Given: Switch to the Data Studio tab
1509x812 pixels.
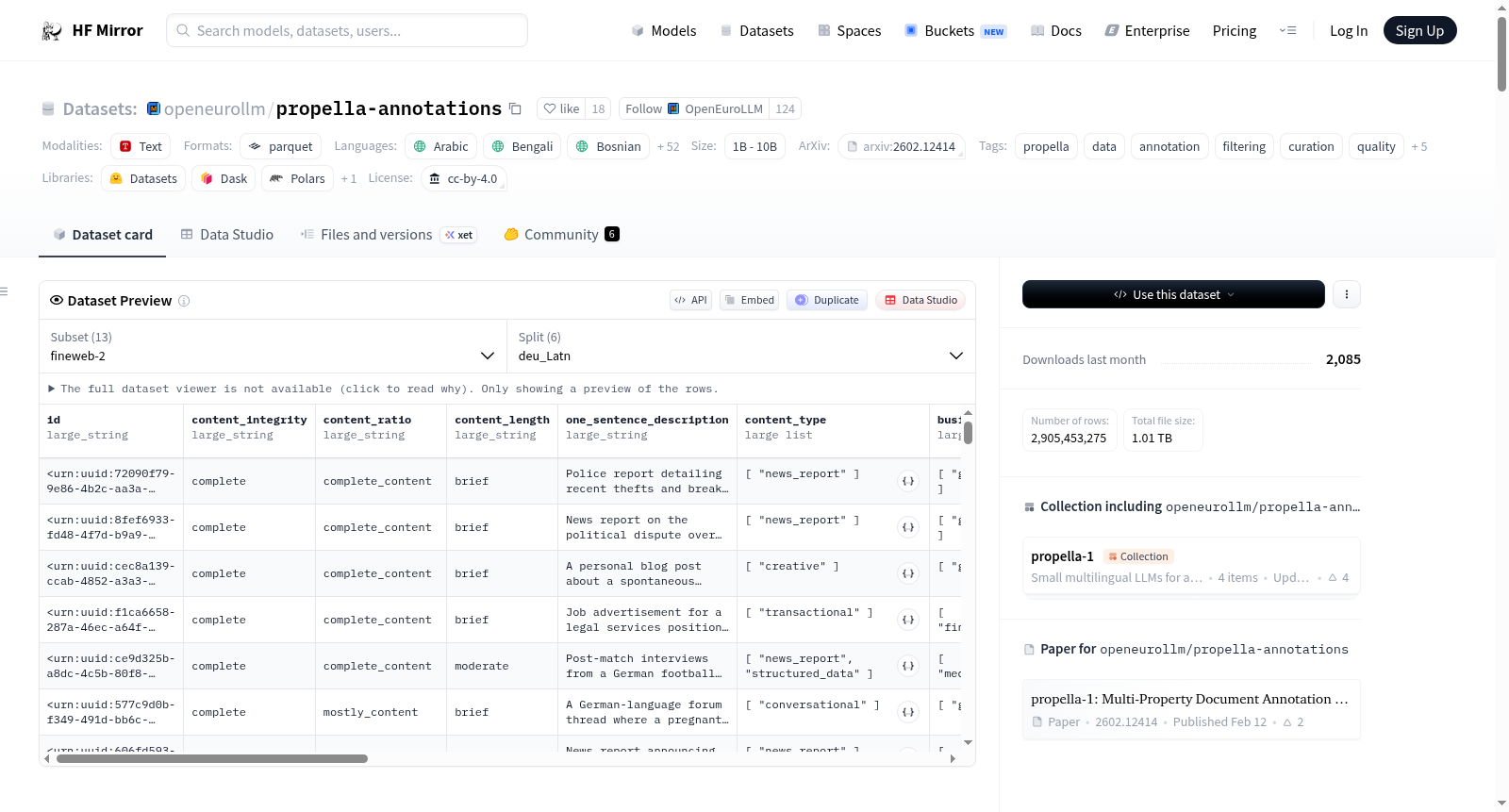Looking at the screenshot, I should click(x=226, y=235).
